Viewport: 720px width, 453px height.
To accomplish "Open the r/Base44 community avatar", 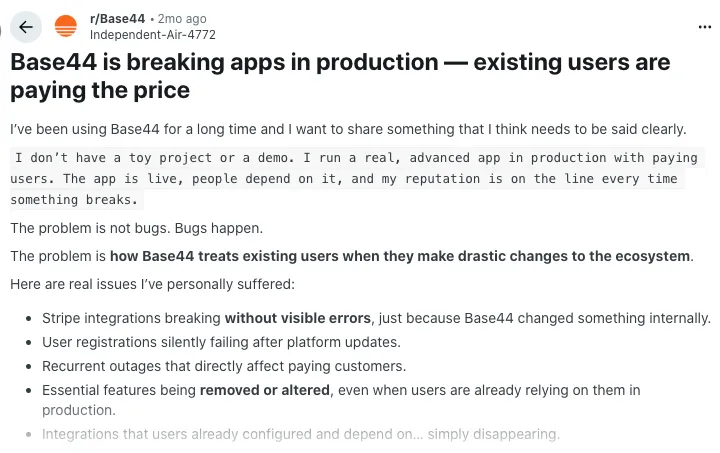I will click(x=66, y=27).
